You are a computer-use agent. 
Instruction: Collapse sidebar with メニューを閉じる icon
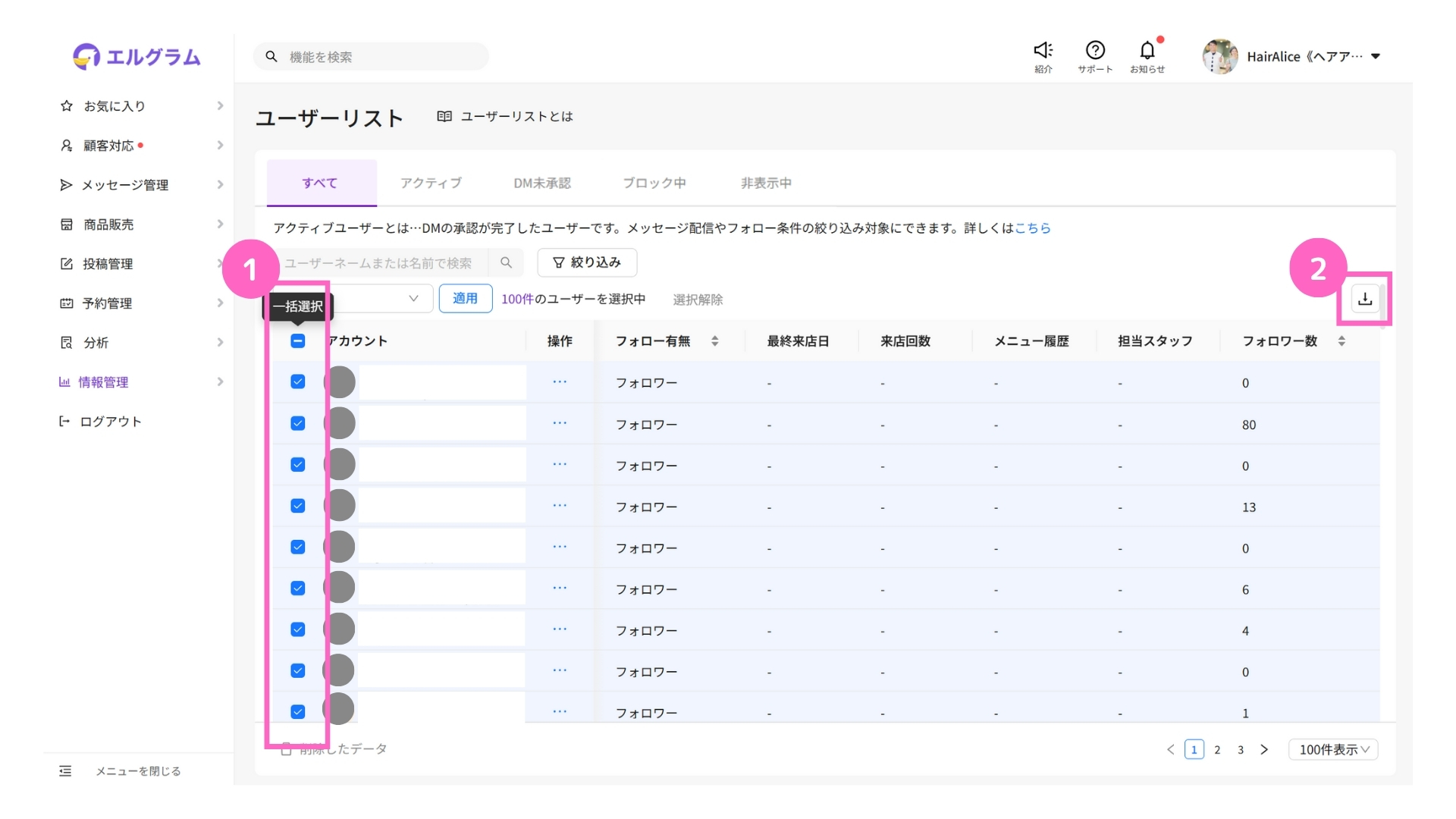pyautogui.click(x=66, y=771)
